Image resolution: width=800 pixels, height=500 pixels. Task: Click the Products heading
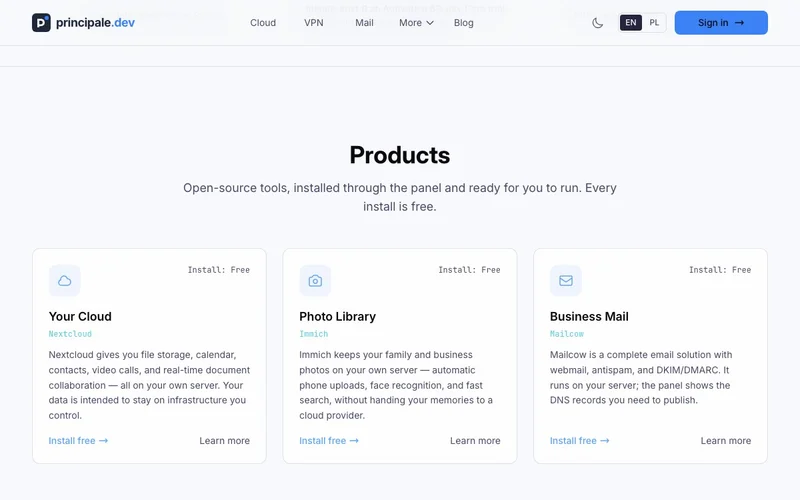[x=399, y=155]
